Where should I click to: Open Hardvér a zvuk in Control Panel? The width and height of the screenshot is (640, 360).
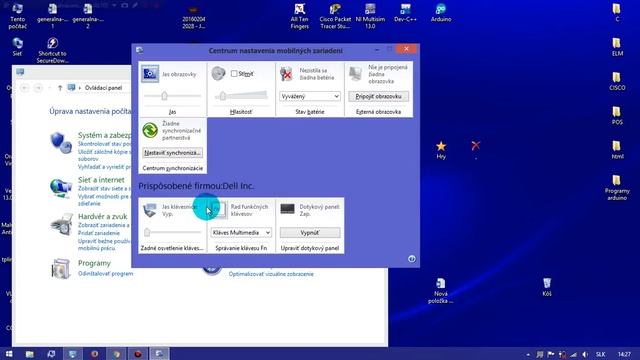click(x=102, y=216)
